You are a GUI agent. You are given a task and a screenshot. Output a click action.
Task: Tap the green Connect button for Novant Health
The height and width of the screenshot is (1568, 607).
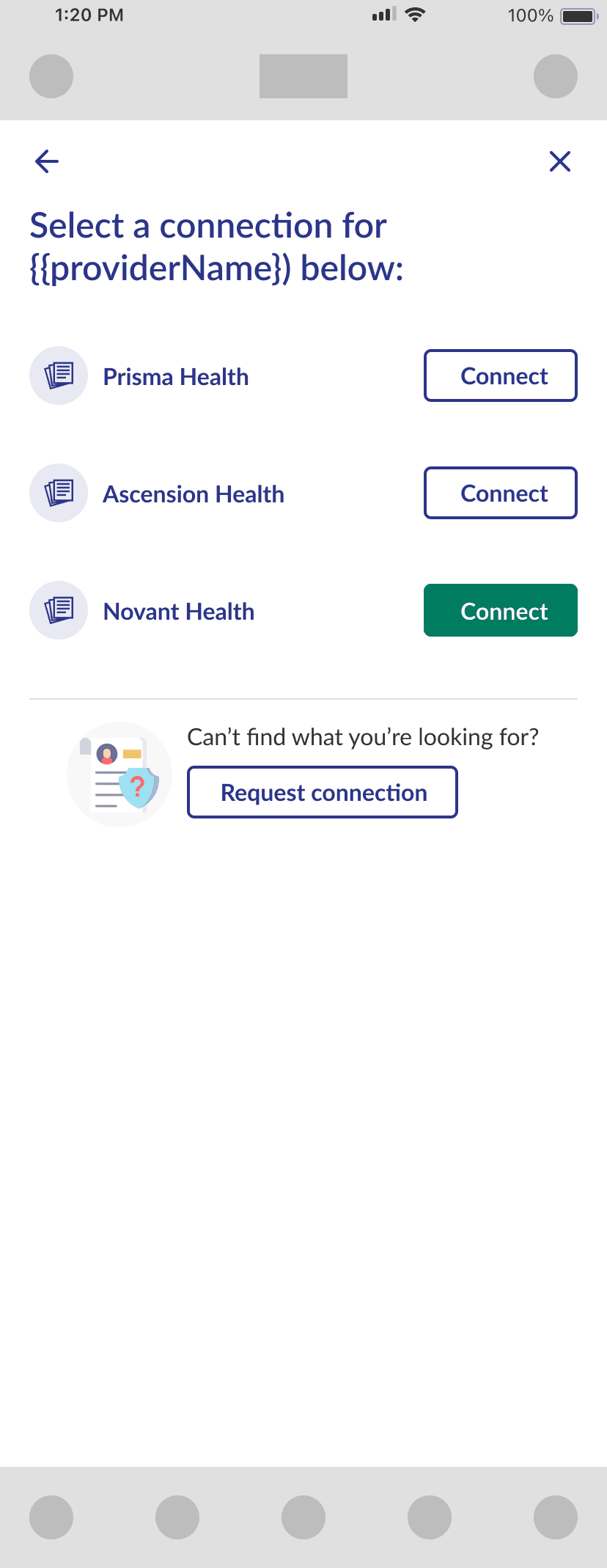coord(501,610)
